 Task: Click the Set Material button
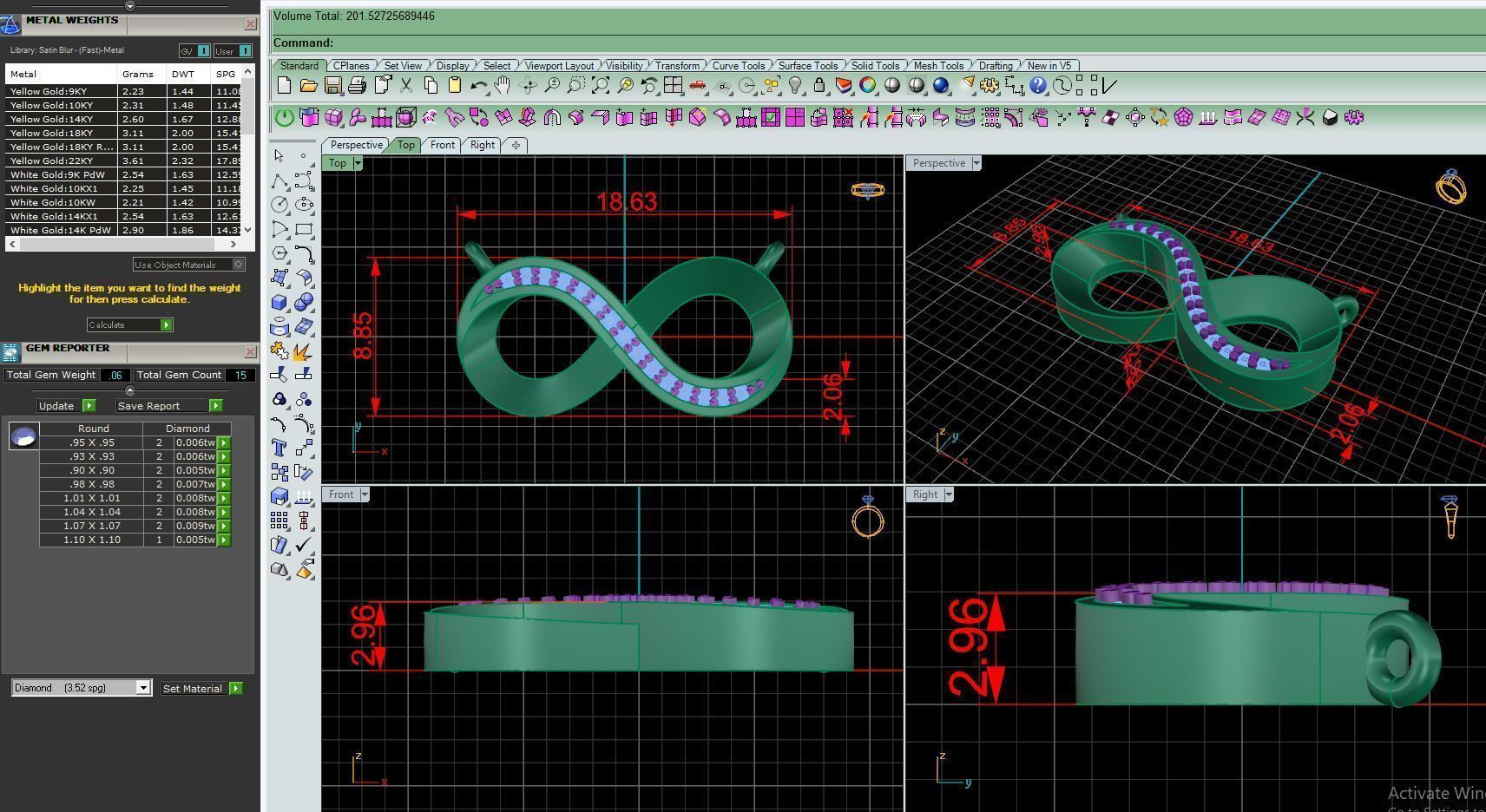[x=202, y=689]
